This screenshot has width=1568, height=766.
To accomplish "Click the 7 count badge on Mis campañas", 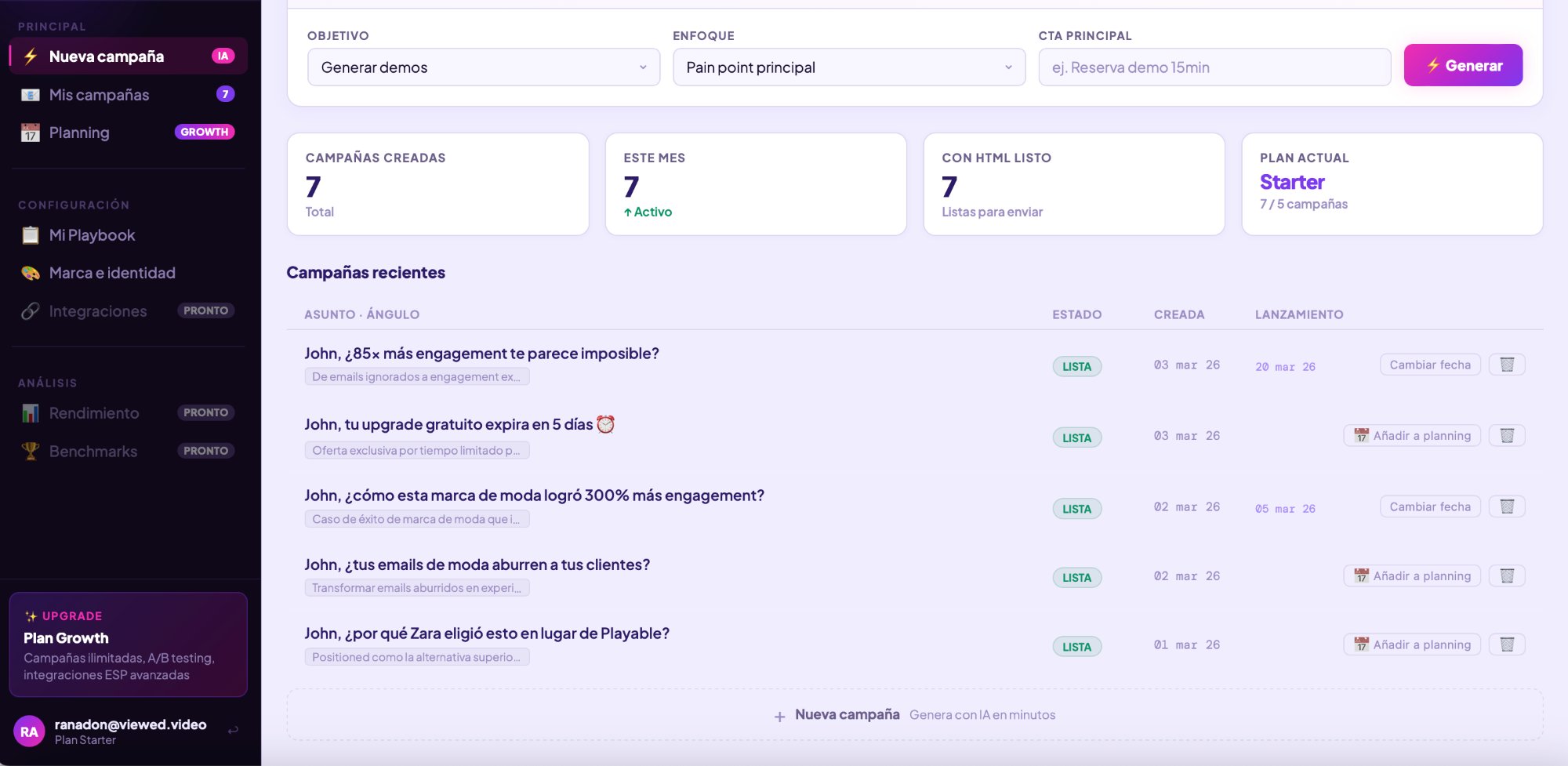I will pos(225,94).
